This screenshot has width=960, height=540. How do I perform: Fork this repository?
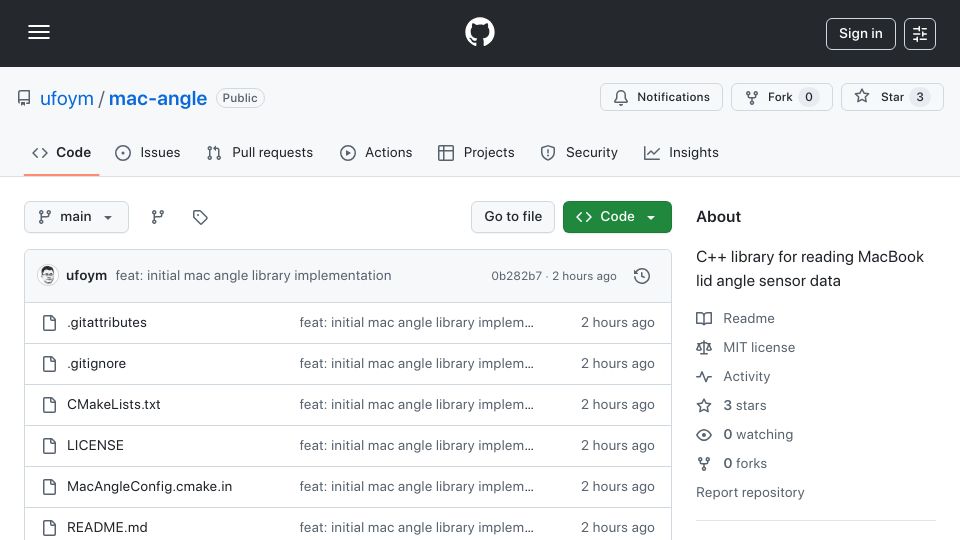781,97
